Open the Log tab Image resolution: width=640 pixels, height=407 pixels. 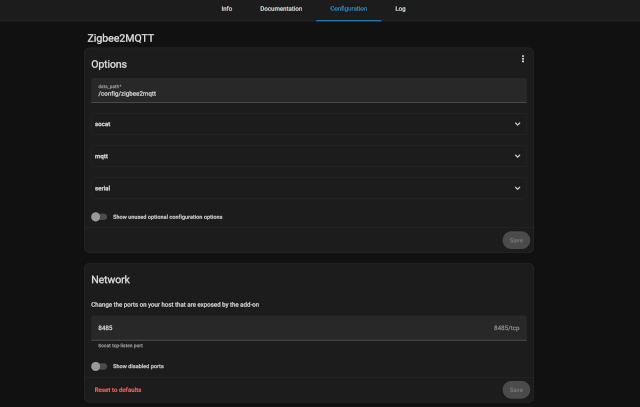click(400, 9)
